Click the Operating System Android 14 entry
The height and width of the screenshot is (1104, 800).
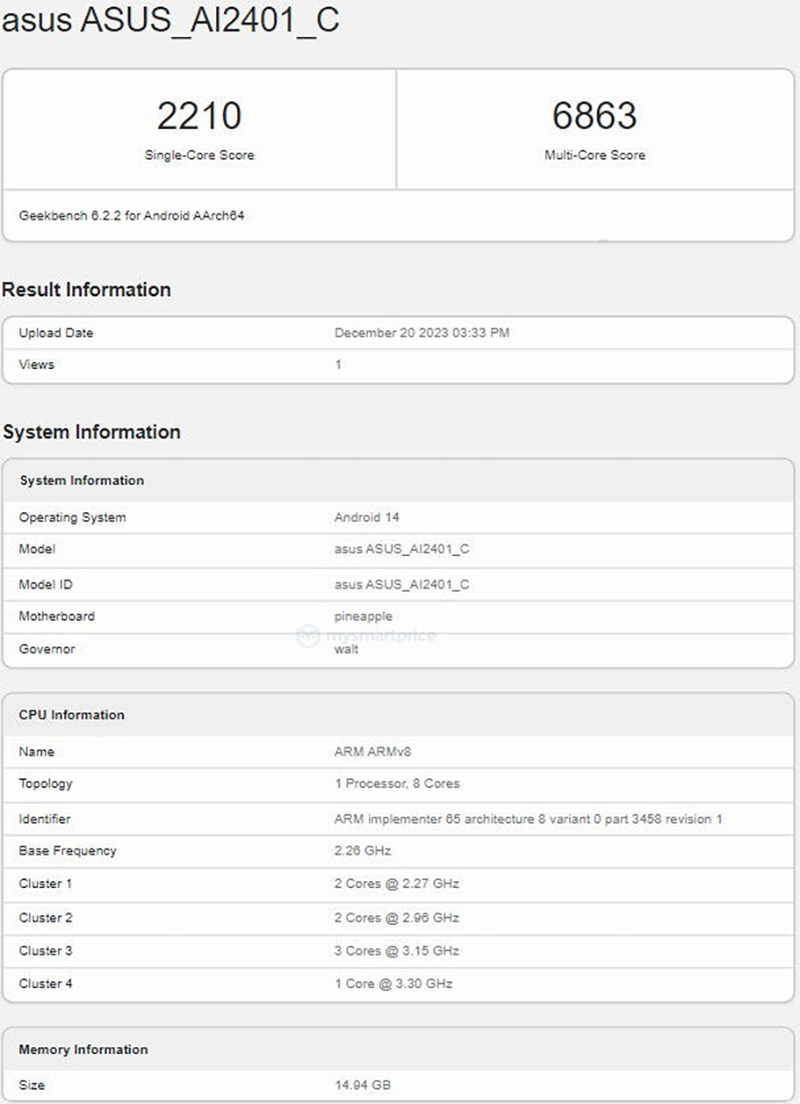(x=363, y=517)
